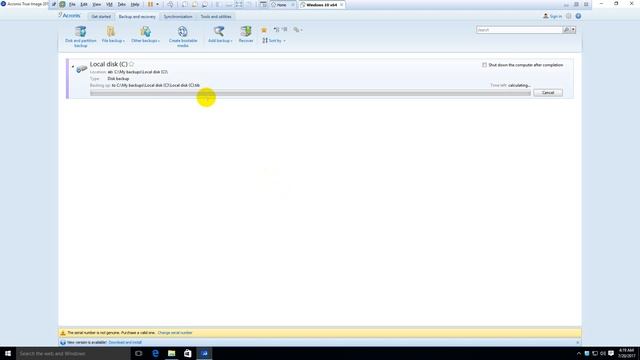Image resolution: width=640 pixels, height=360 pixels.
Task: Collapse the Local disk (C) backup entry
Action: 73,67
